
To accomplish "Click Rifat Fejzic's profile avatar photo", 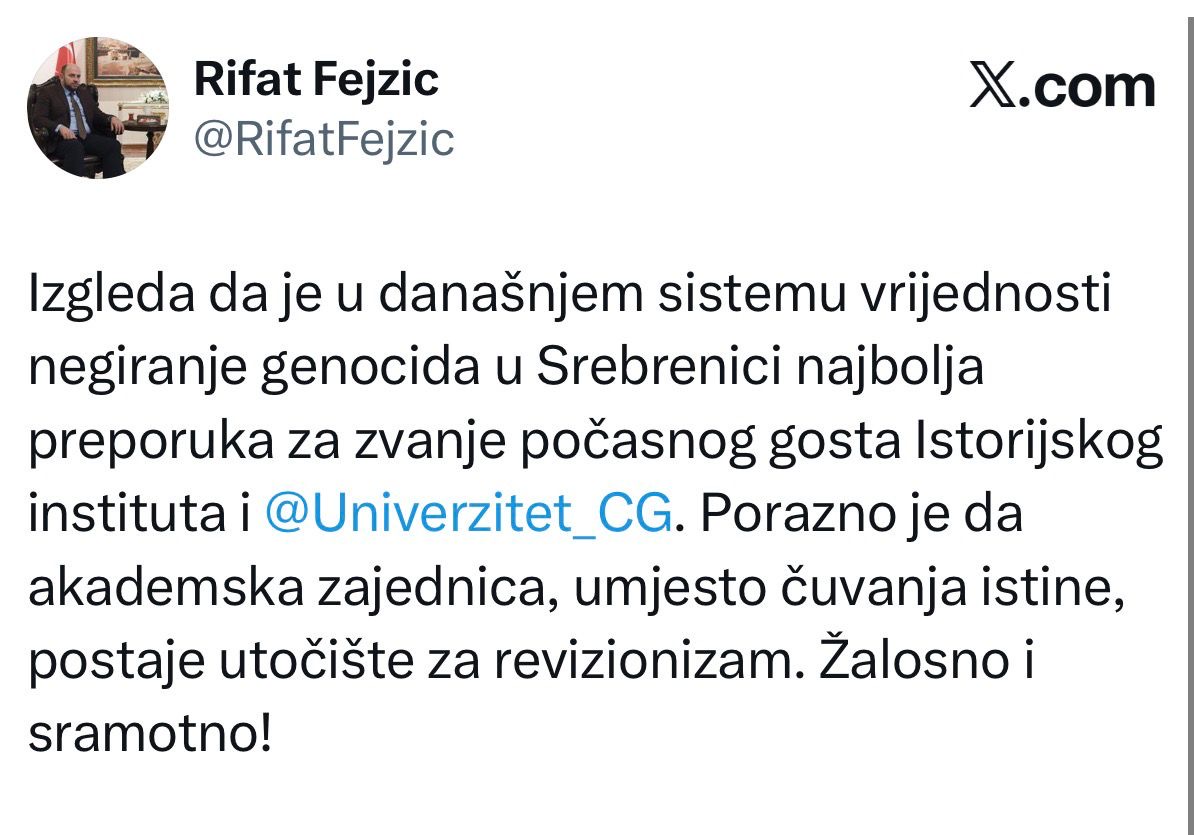I will (97, 108).
